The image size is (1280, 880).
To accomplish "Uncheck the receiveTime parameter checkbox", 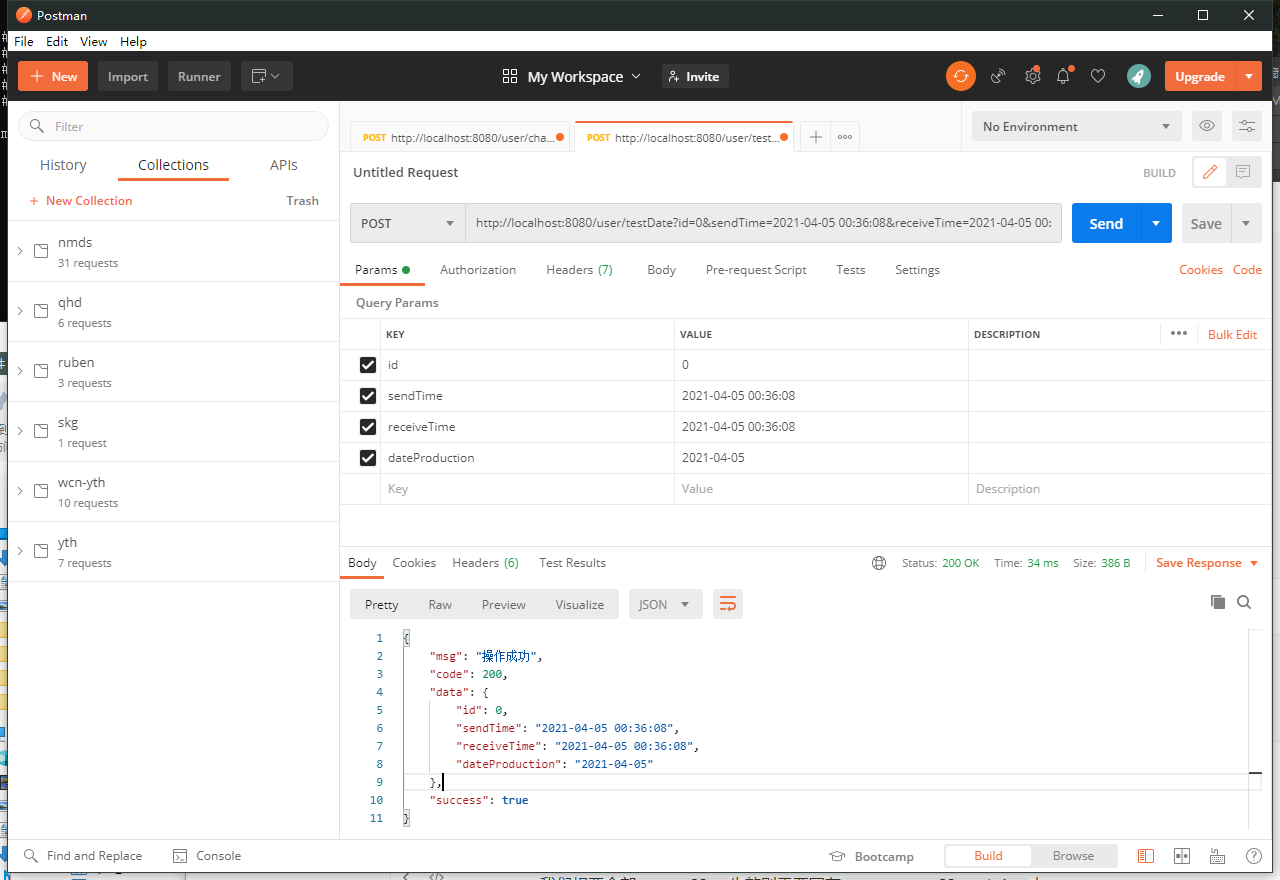I will click(368, 427).
